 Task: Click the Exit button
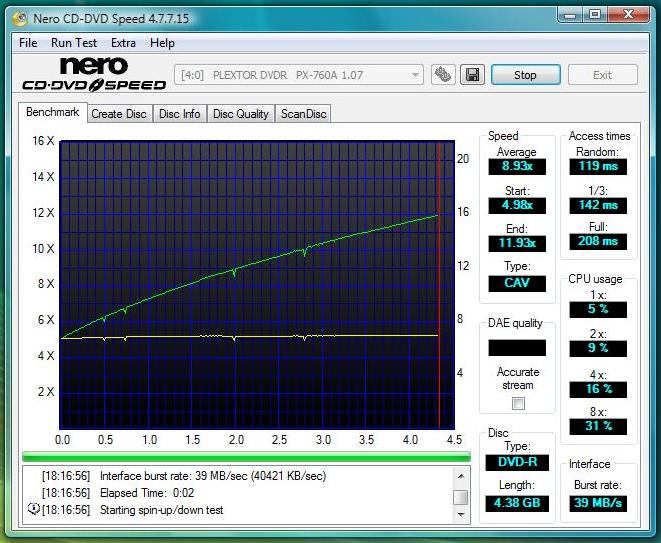click(x=602, y=75)
